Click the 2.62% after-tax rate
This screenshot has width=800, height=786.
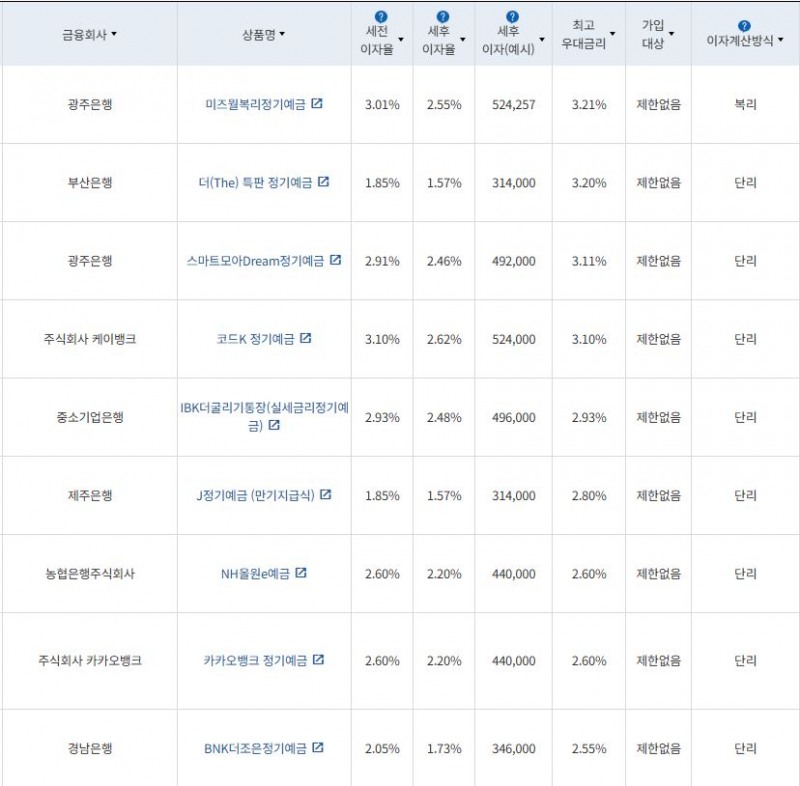(x=444, y=339)
